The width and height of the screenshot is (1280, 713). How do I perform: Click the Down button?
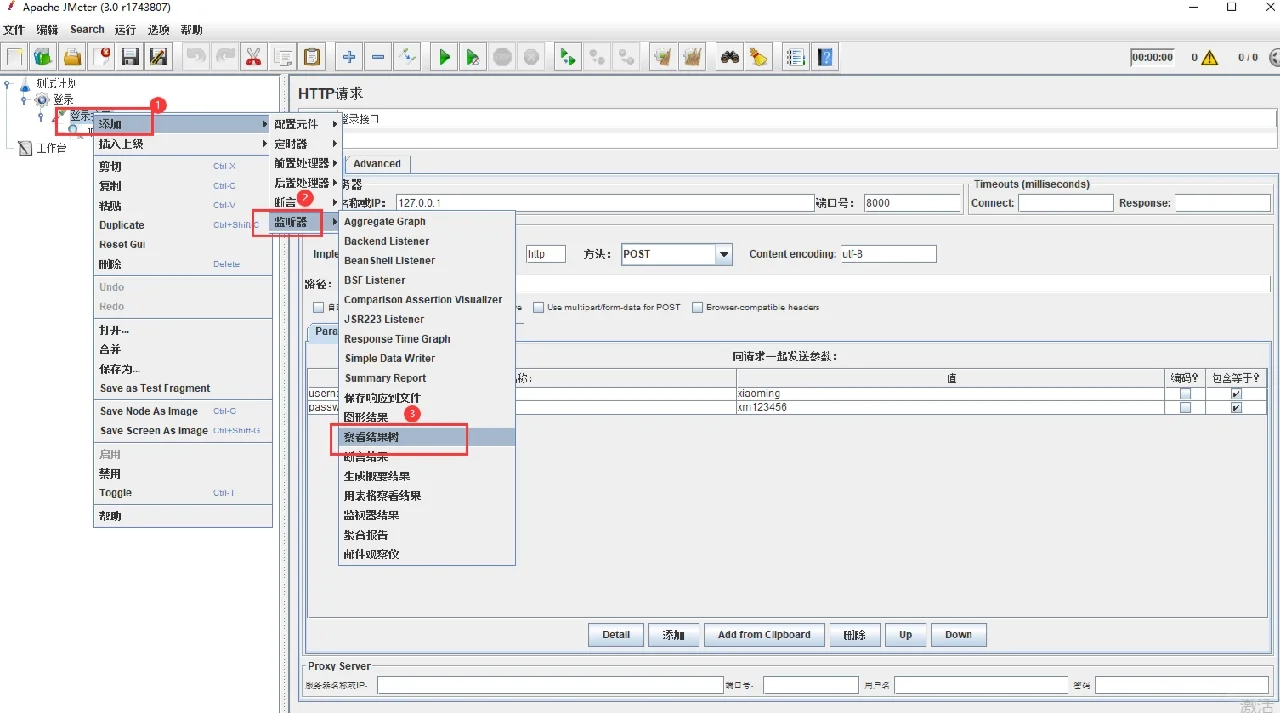[958, 635]
